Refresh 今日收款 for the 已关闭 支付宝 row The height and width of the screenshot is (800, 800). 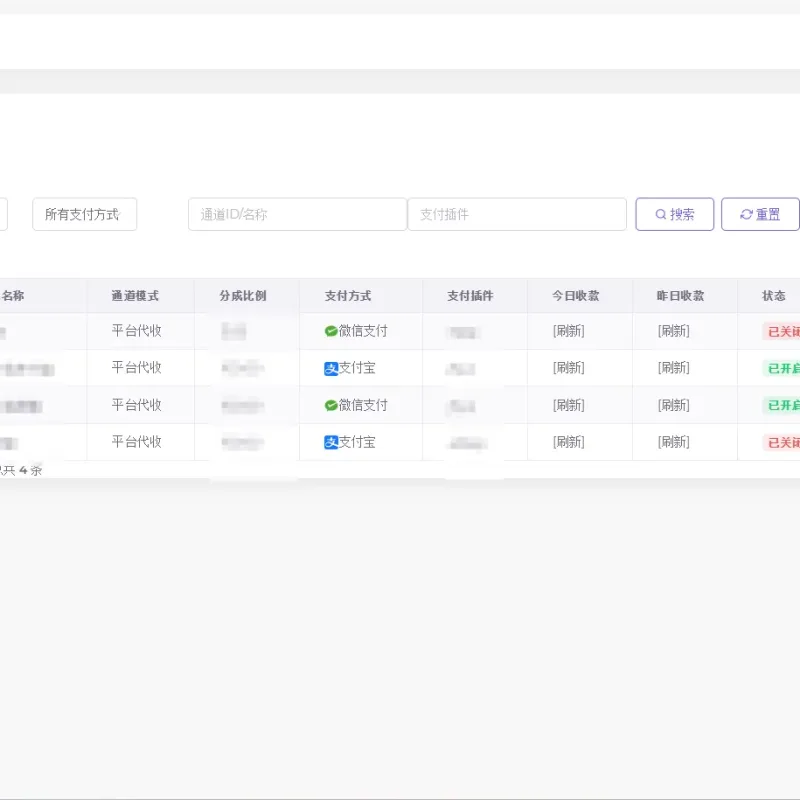coord(568,442)
